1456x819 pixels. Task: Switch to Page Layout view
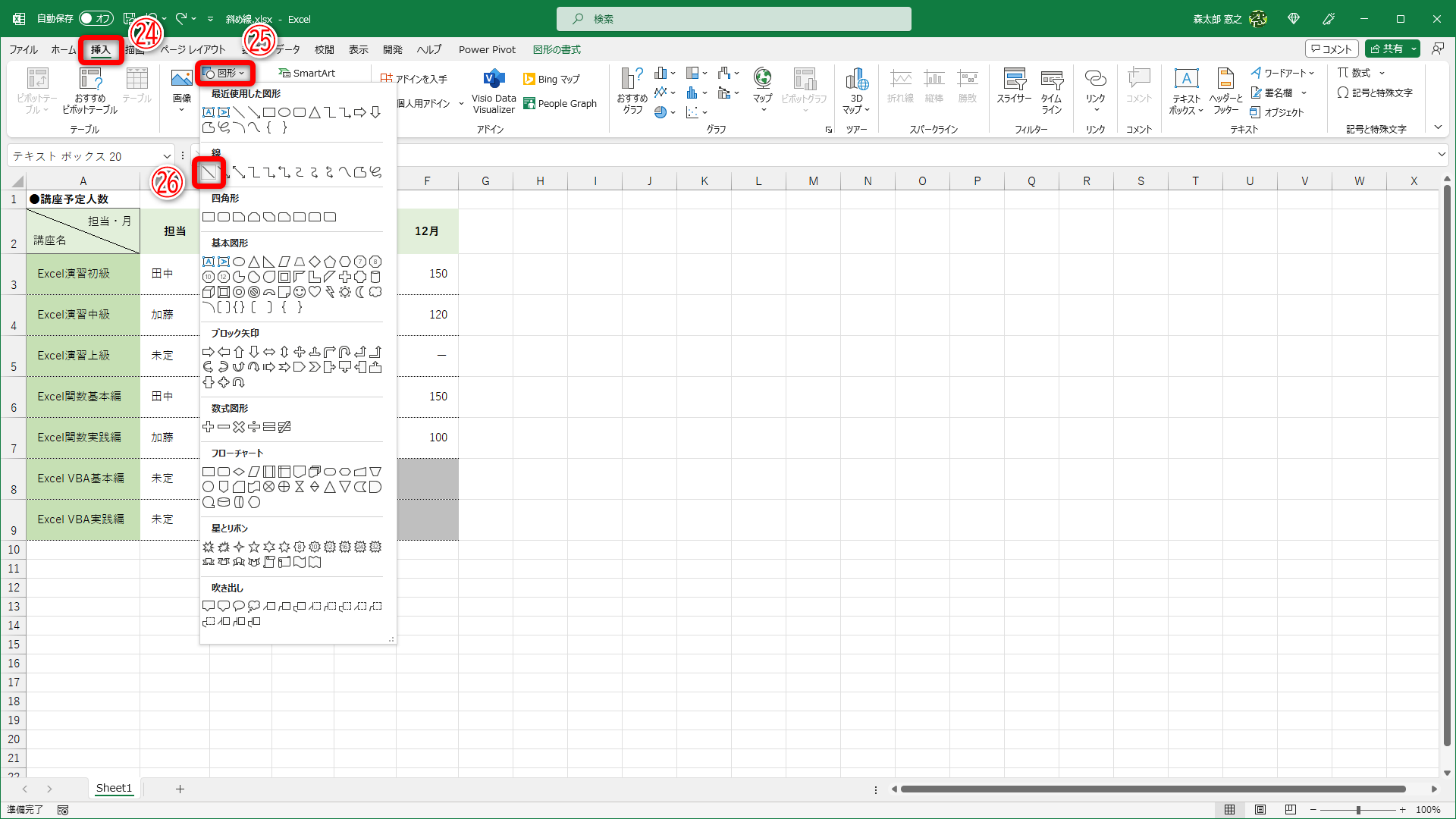(x=1260, y=810)
